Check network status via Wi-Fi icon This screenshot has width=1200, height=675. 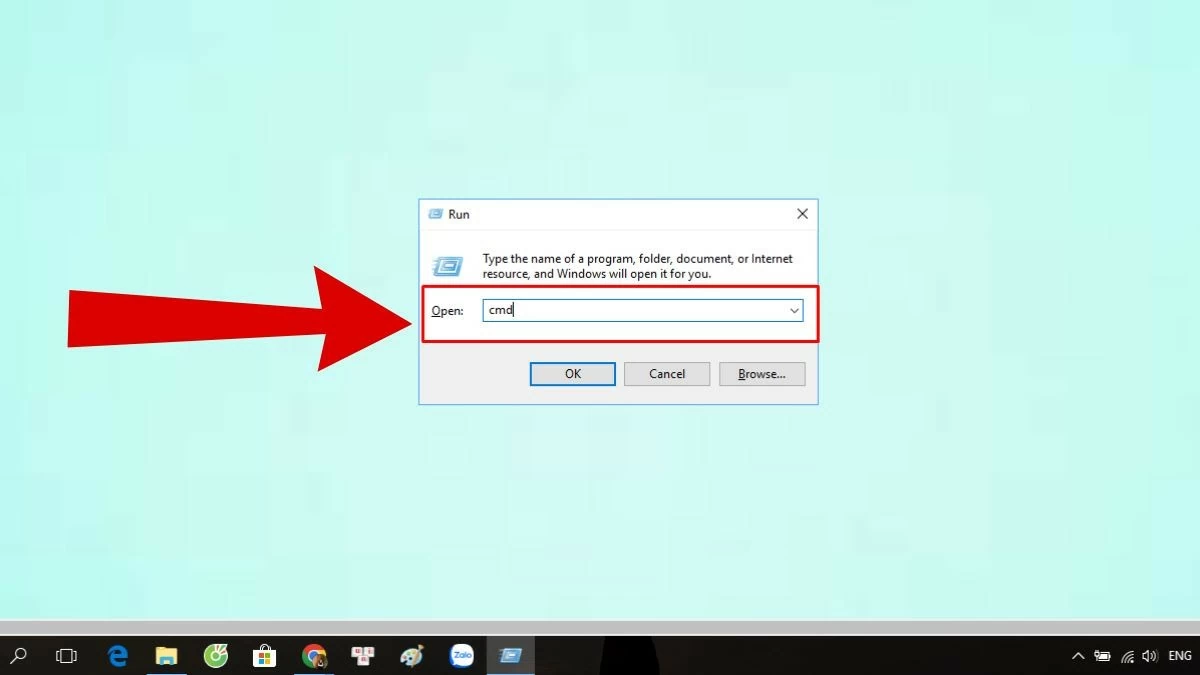click(1126, 656)
